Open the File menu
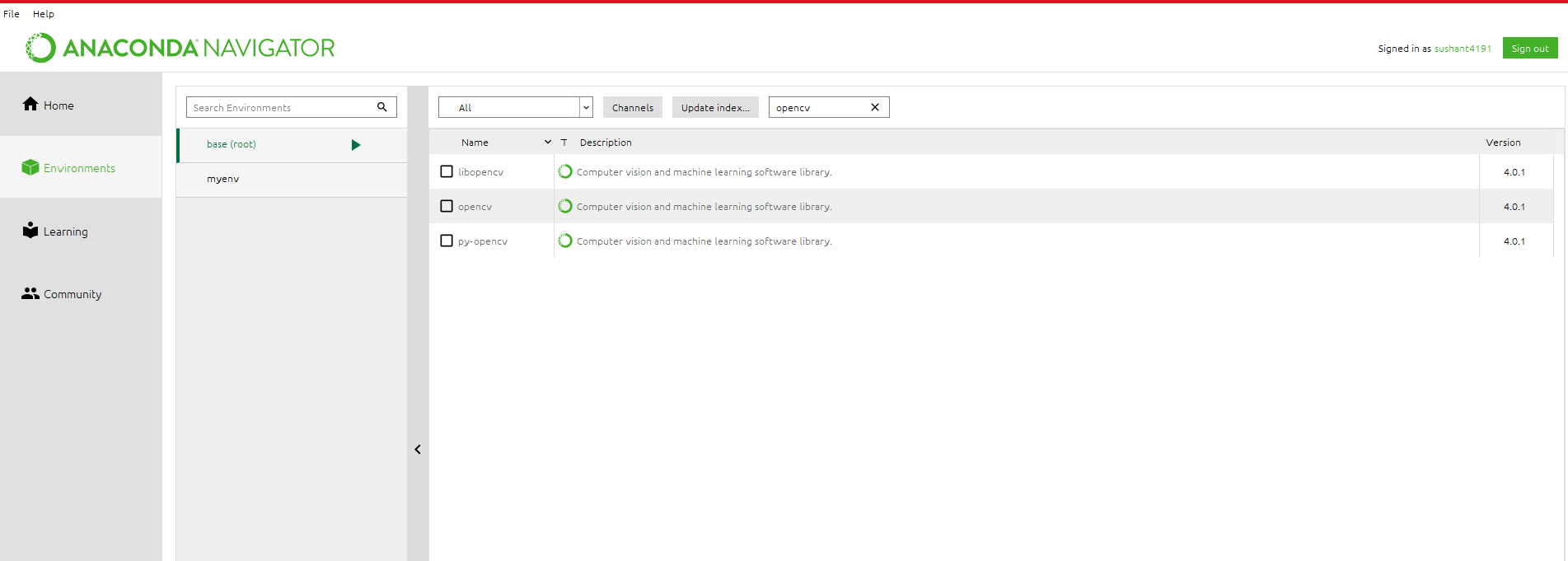 coord(12,14)
